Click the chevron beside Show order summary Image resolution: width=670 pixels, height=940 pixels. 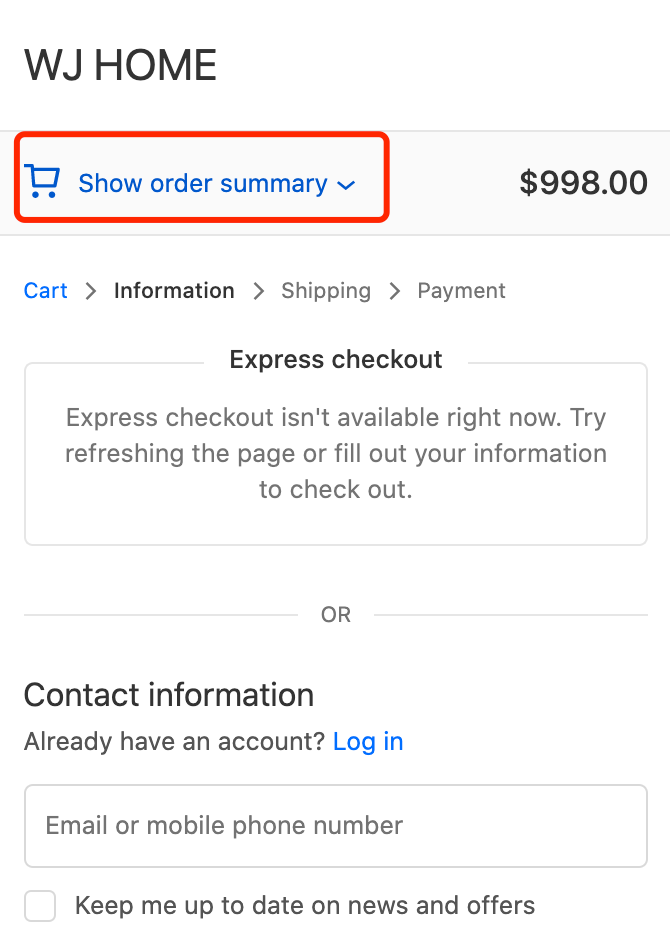click(x=346, y=185)
